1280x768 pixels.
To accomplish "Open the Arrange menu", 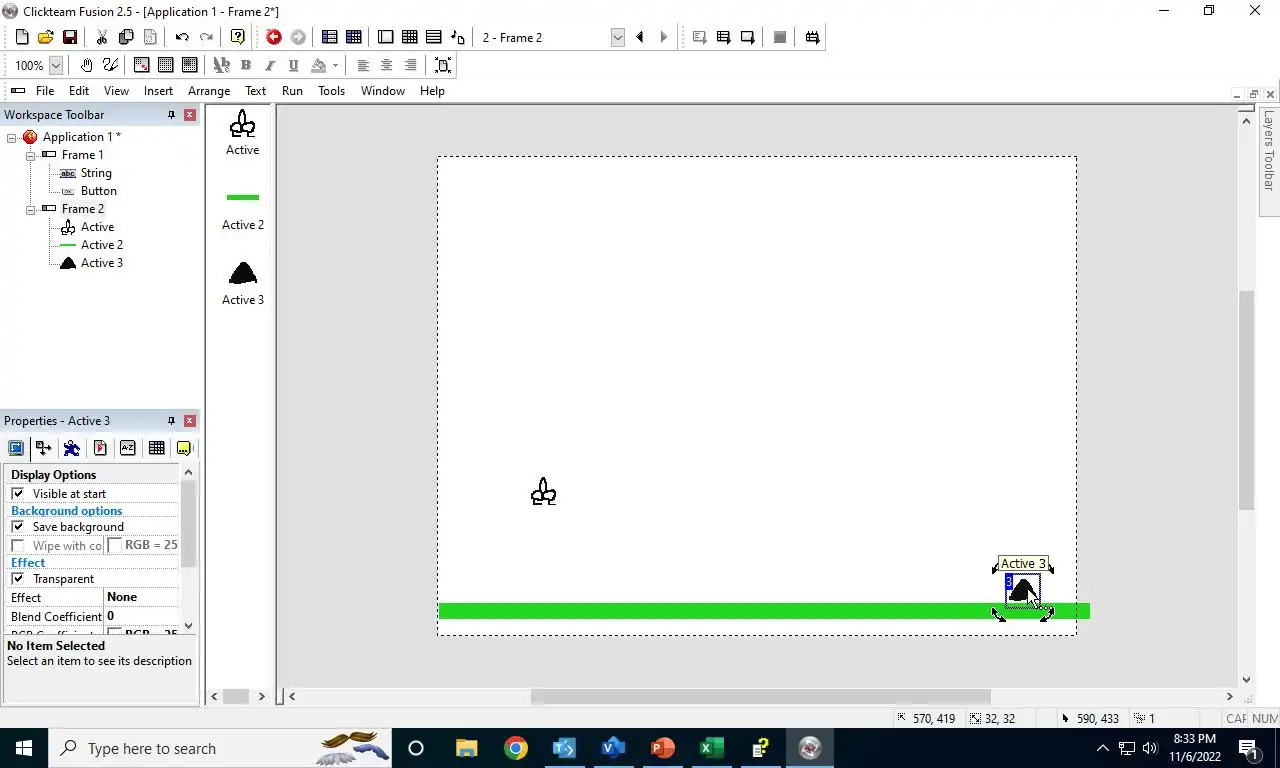I will [209, 91].
